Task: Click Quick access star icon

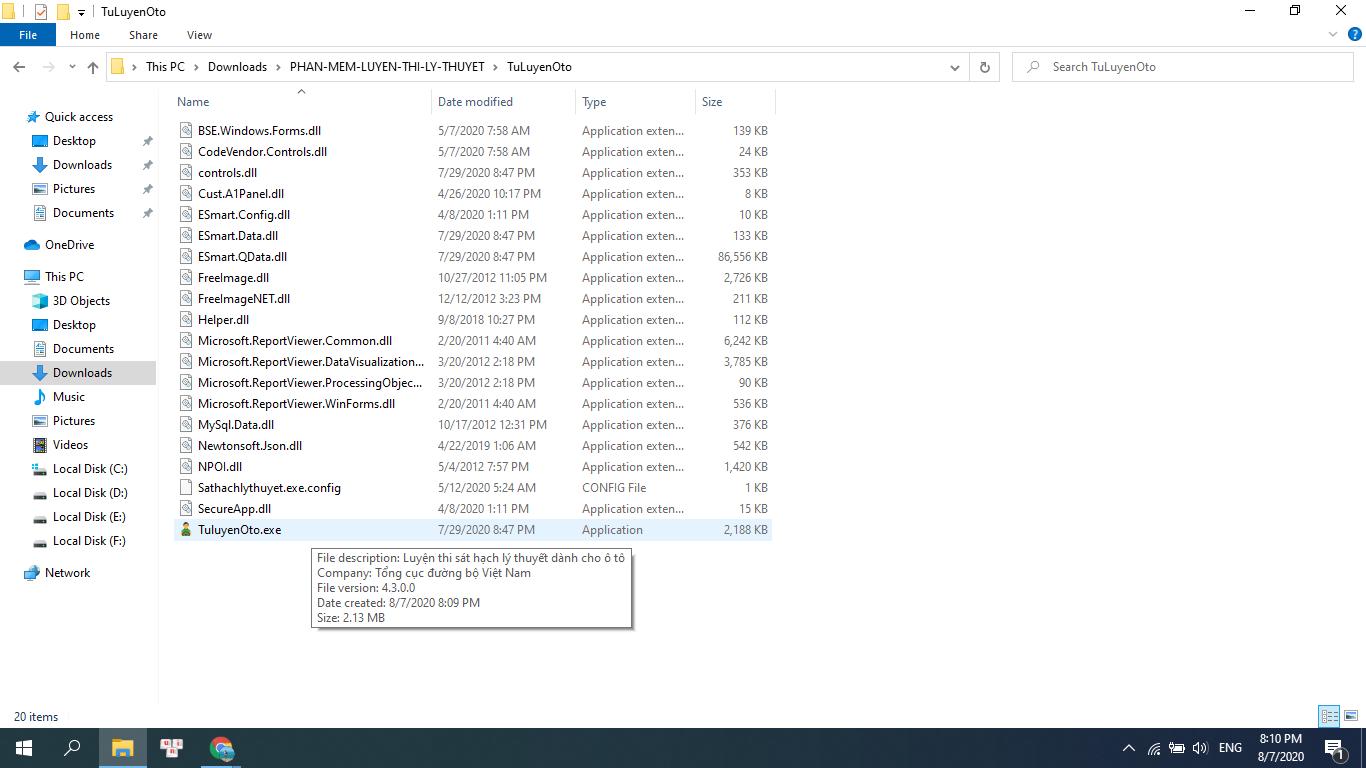Action: click(33, 117)
